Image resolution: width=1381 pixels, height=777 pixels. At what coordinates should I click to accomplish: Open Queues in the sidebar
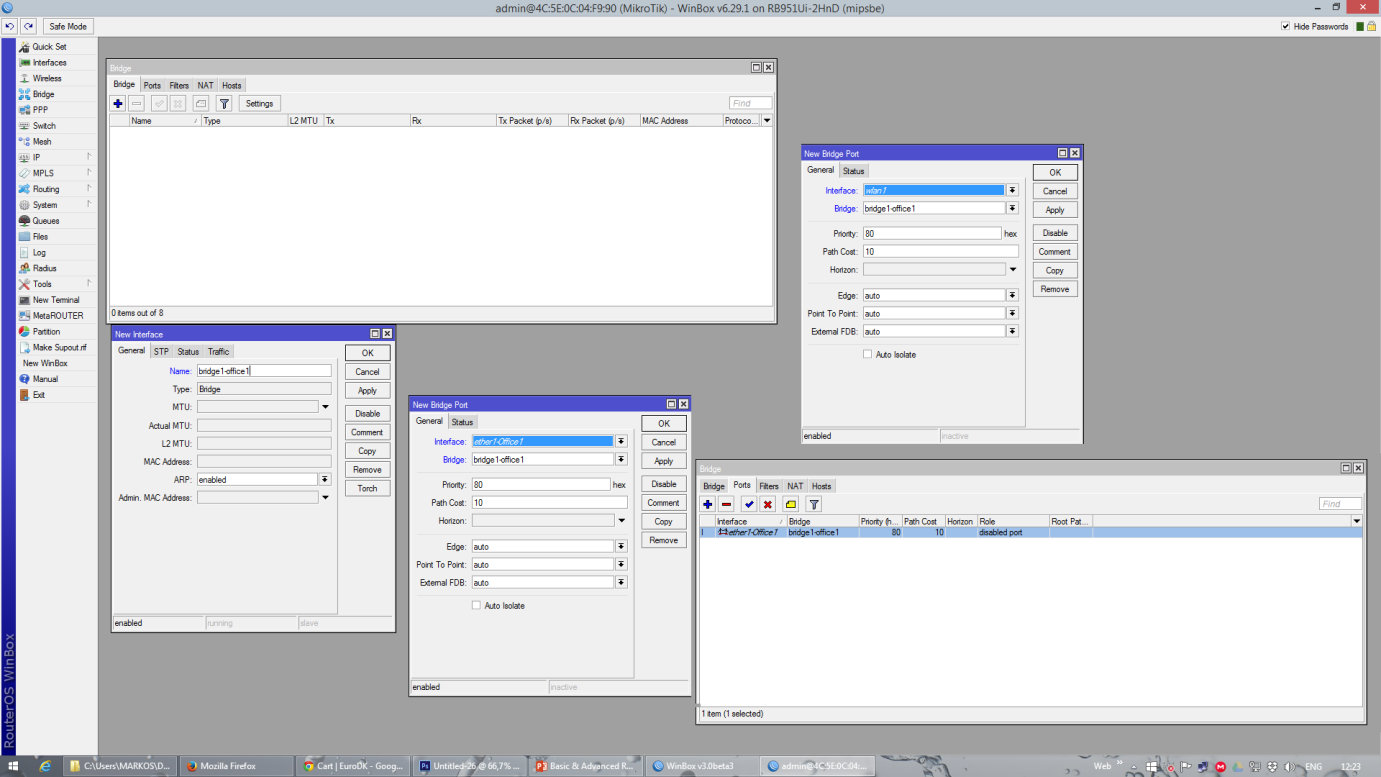pos(45,221)
